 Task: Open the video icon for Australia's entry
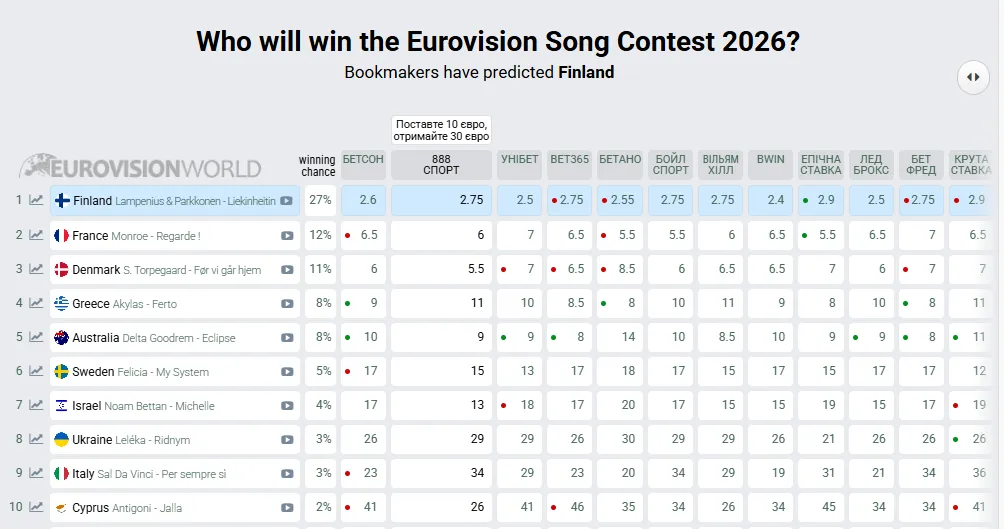pyautogui.click(x=287, y=338)
